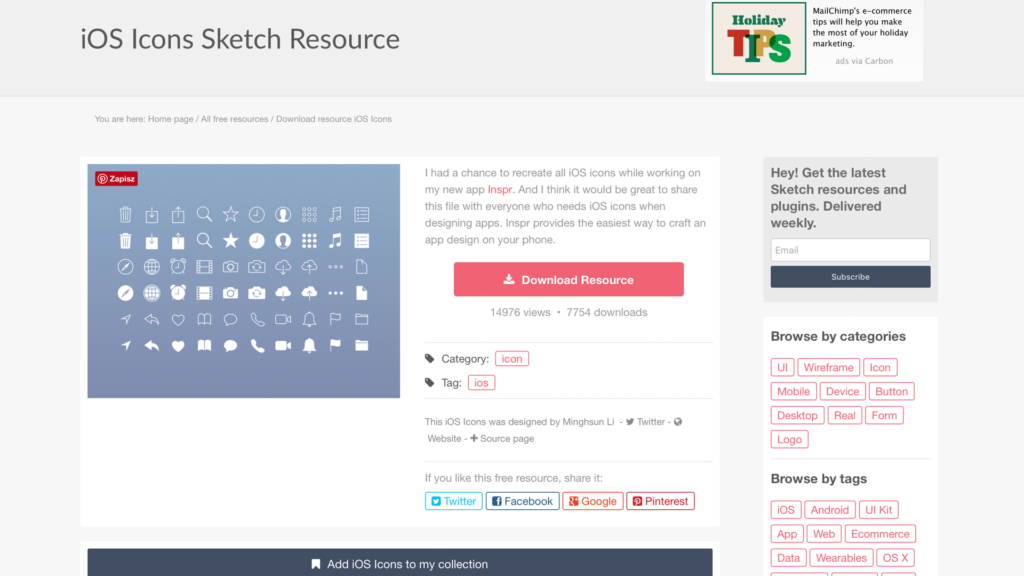The image size is (1024, 576).
Task: Select the Web tag
Action: [824, 534]
